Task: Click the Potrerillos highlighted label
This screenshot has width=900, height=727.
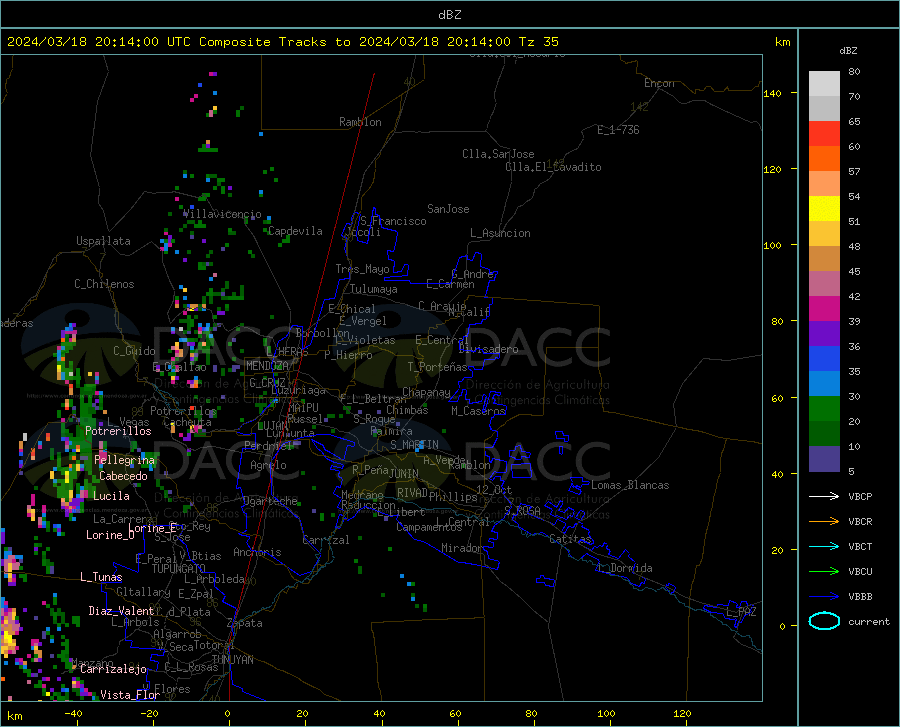Action: (x=118, y=431)
